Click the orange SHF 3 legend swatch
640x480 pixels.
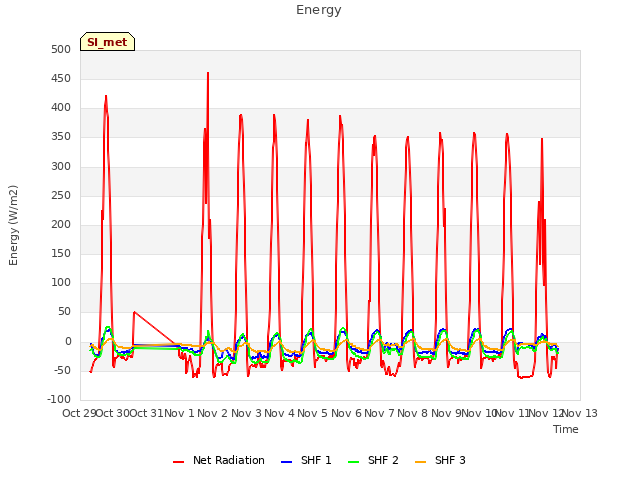[x=420, y=462]
